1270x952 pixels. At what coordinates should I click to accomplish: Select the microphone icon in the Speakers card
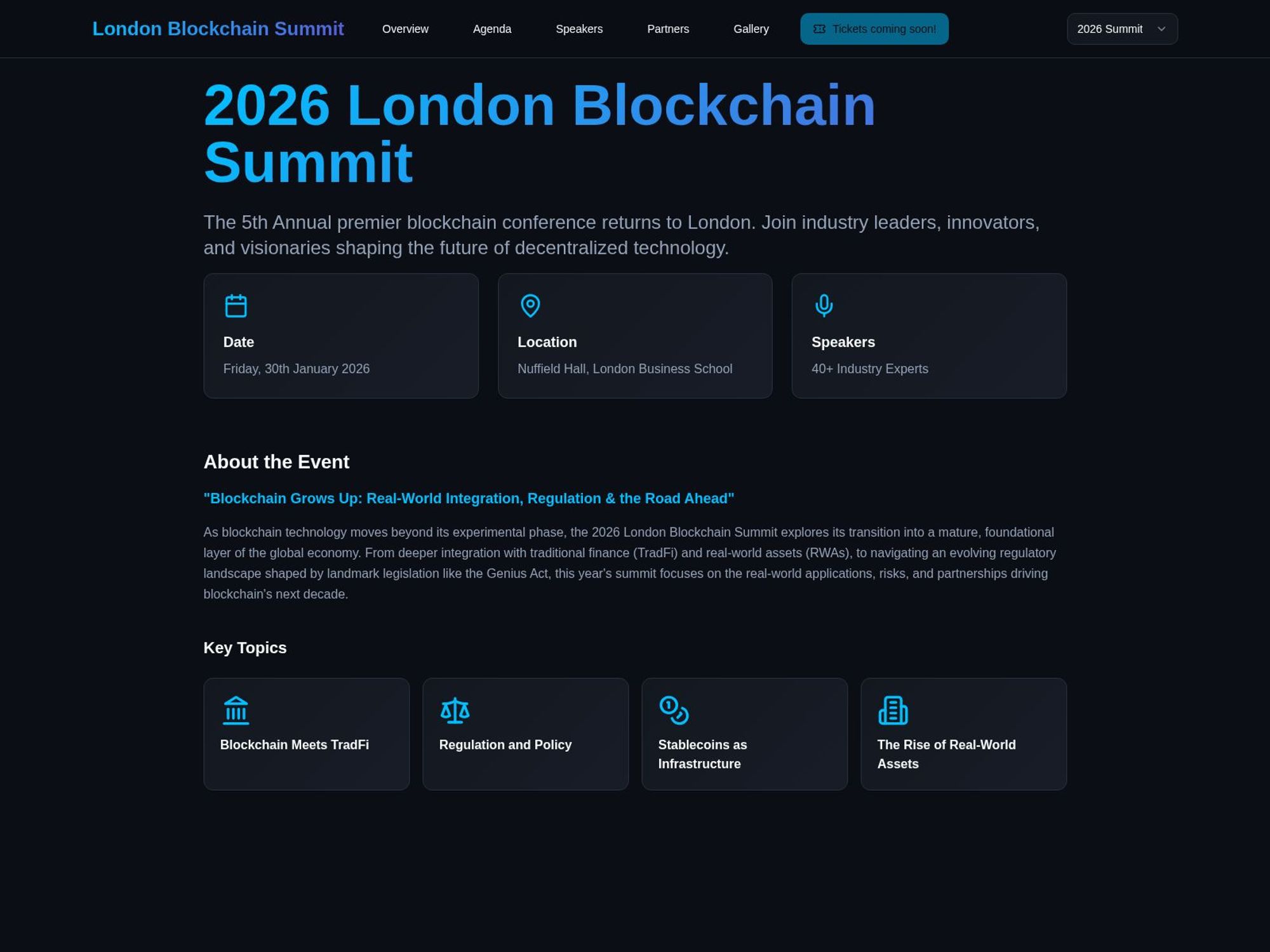(x=824, y=305)
